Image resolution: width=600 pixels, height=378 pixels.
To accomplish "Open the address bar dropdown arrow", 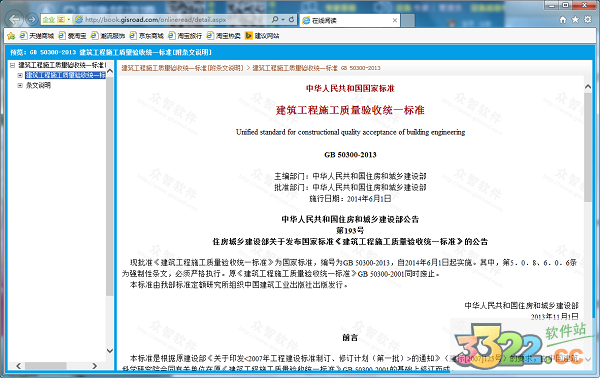I will pyautogui.click(x=283, y=19).
